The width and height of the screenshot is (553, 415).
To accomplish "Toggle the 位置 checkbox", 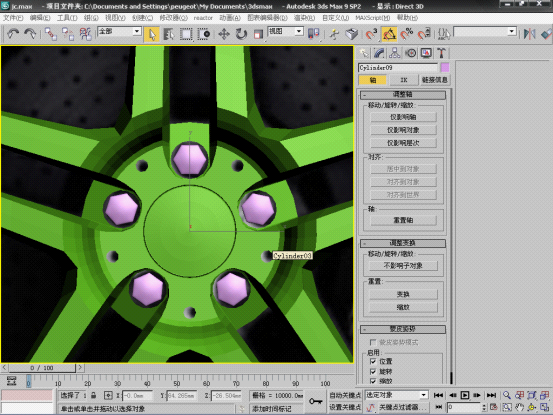I will tap(373, 361).
